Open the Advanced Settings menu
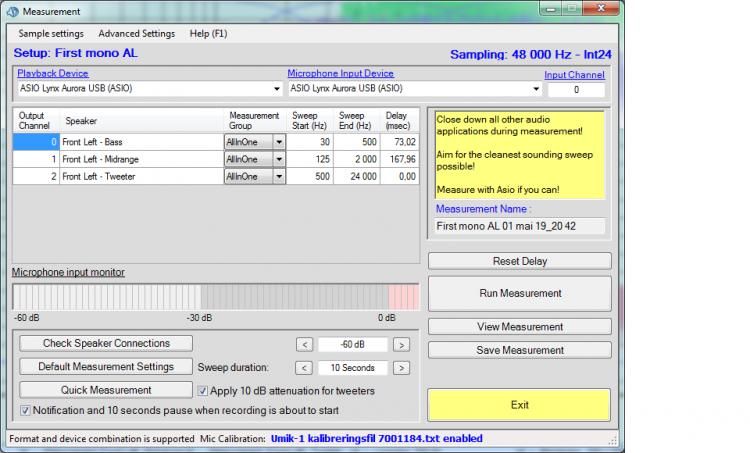The image size is (750, 453). pos(136,33)
